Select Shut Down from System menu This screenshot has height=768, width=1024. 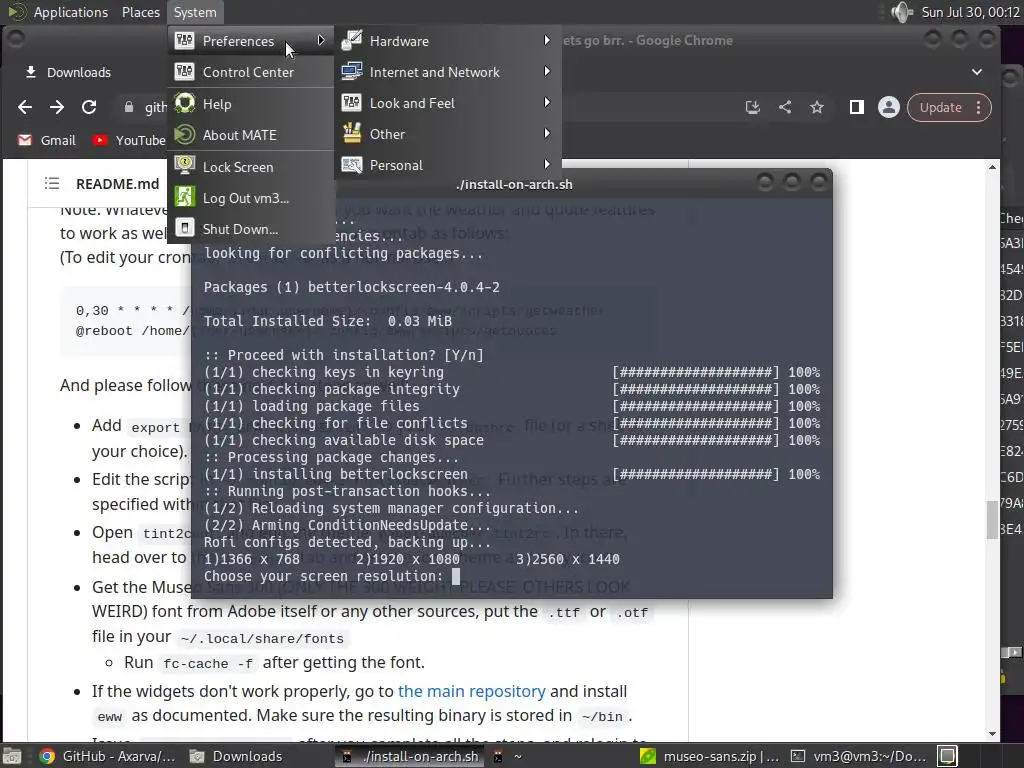coord(251,229)
